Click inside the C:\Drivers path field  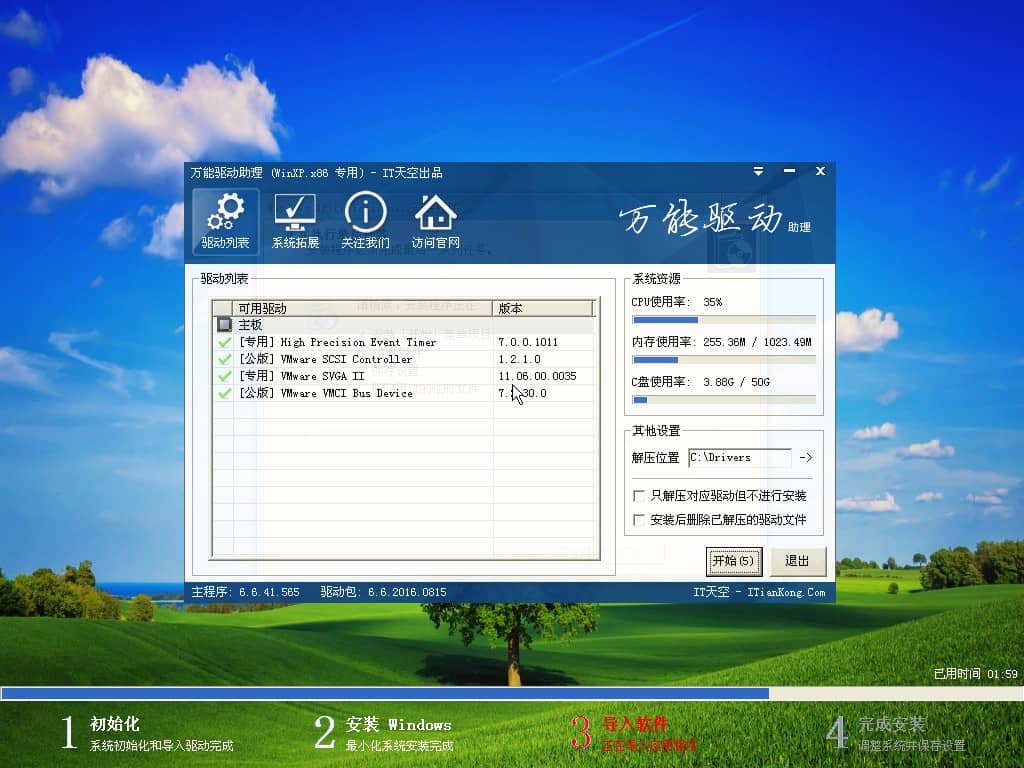pos(740,458)
